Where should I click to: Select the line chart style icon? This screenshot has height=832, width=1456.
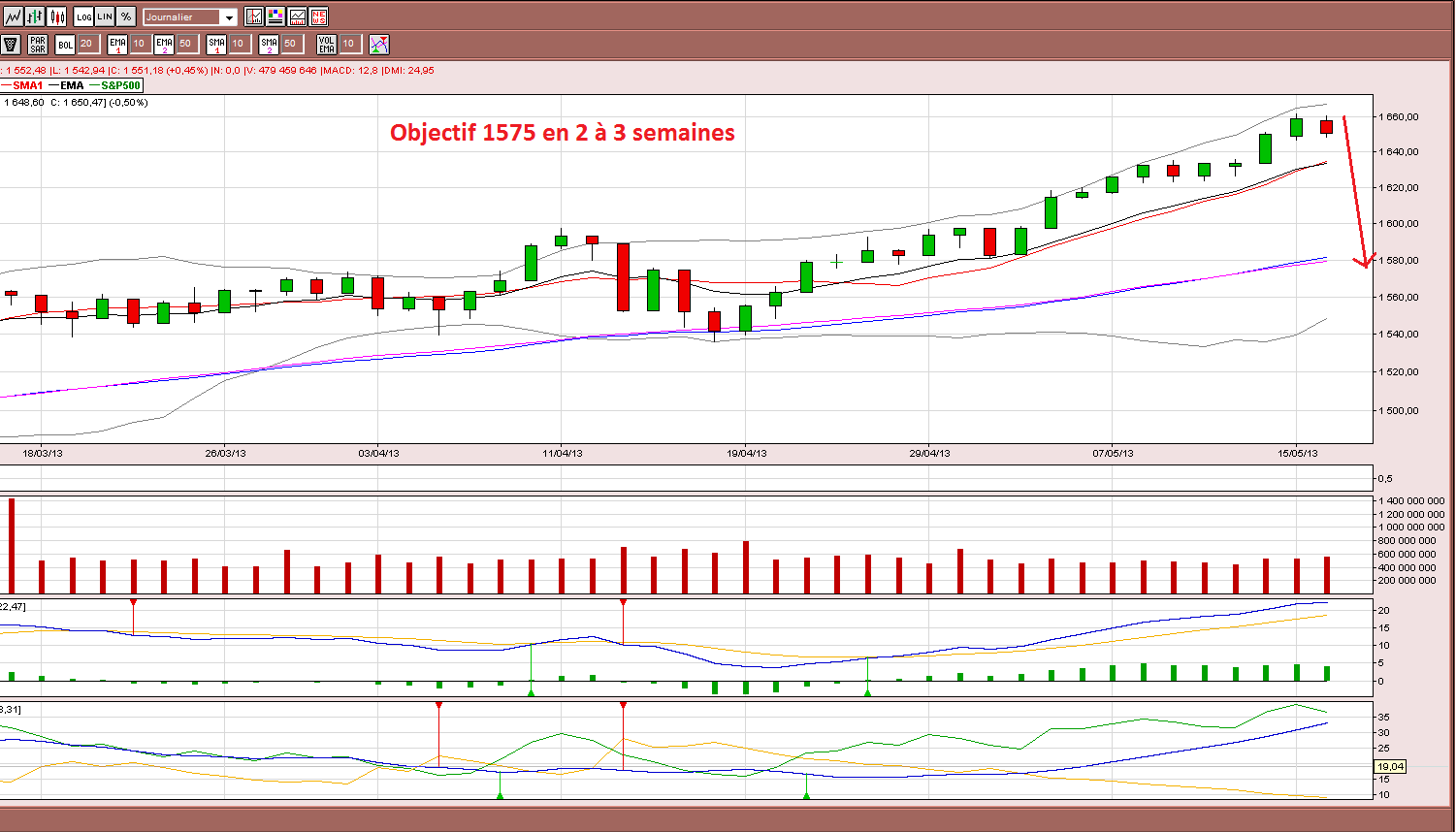14,16
